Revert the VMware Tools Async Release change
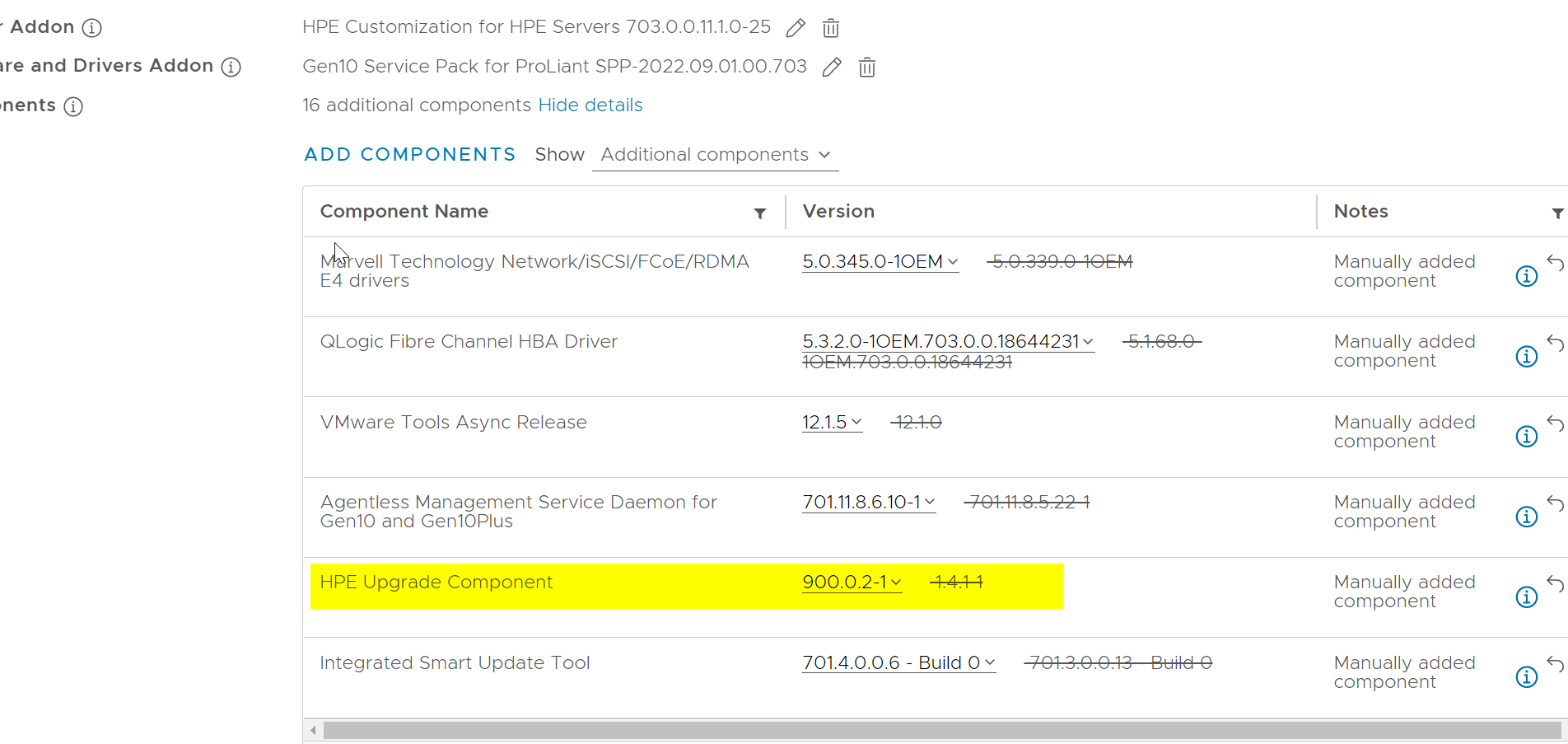 [1555, 423]
